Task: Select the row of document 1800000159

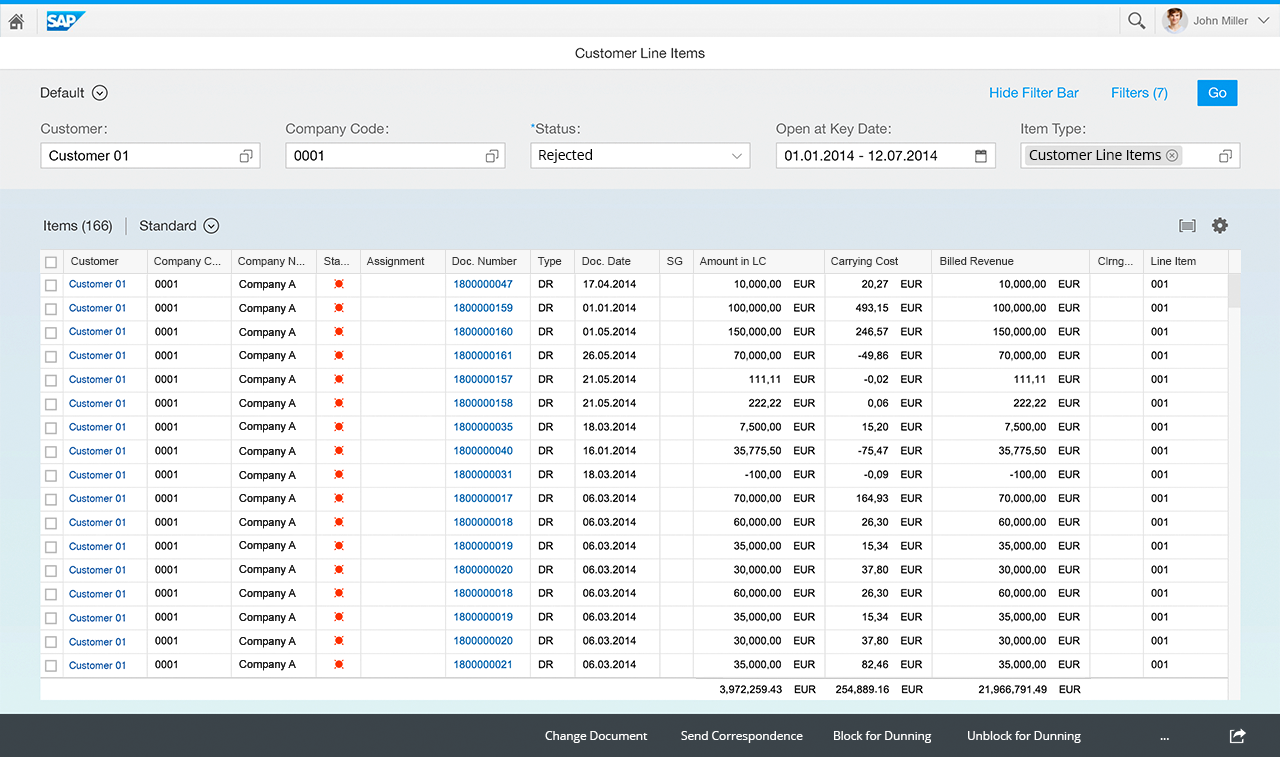Action: (51, 309)
